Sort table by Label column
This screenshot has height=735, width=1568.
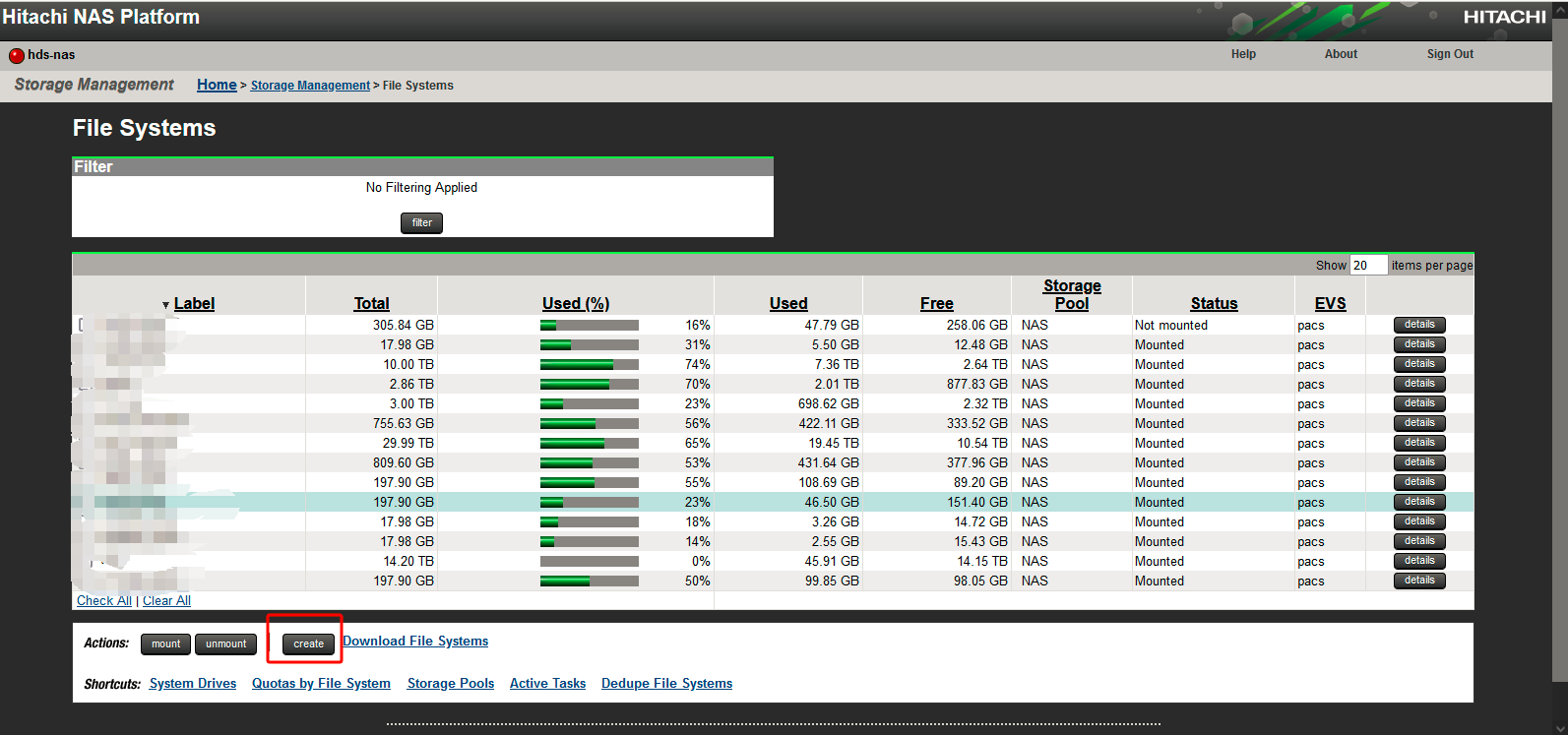(194, 304)
